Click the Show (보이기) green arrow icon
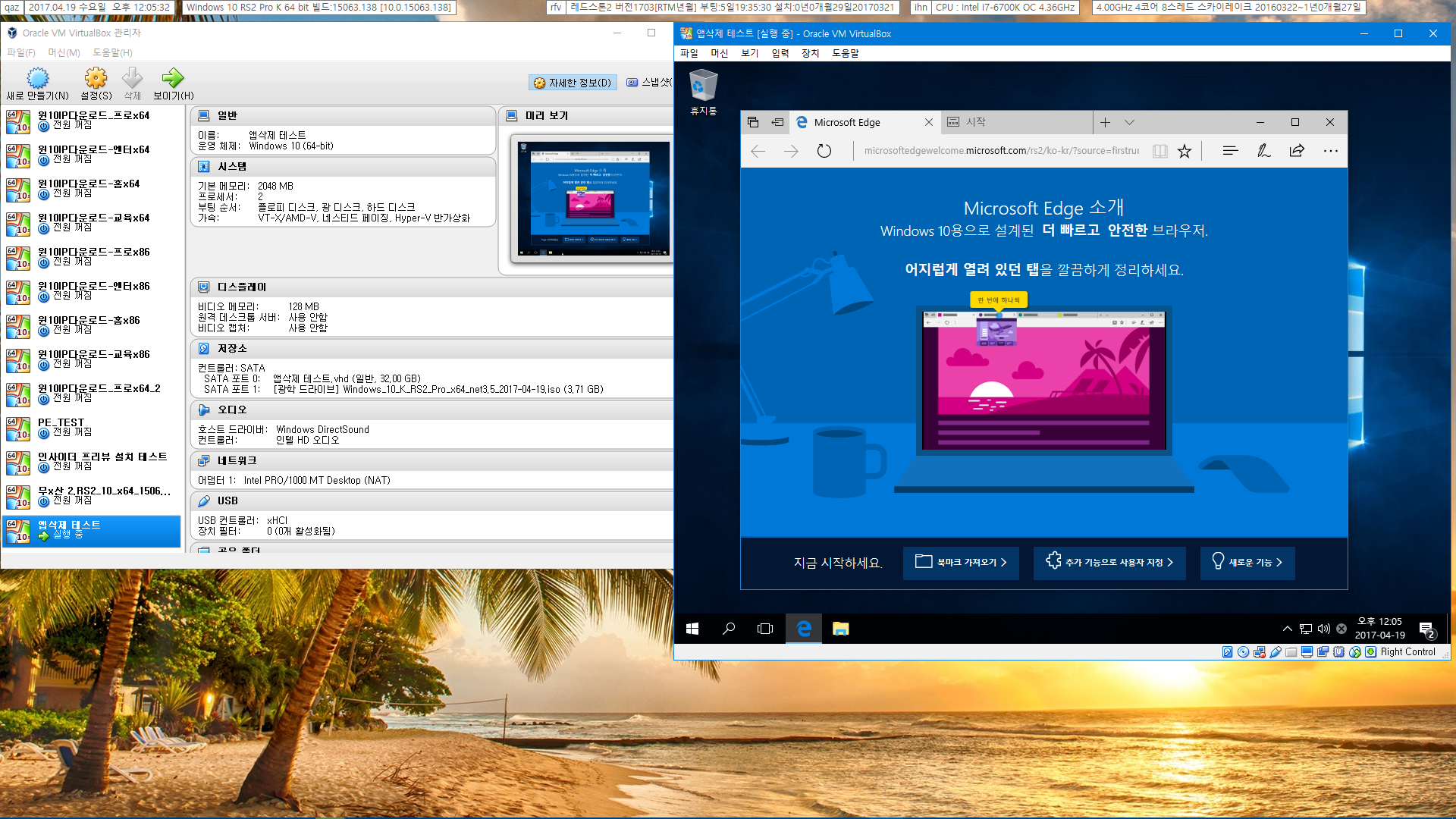The image size is (1456, 819). [173, 78]
